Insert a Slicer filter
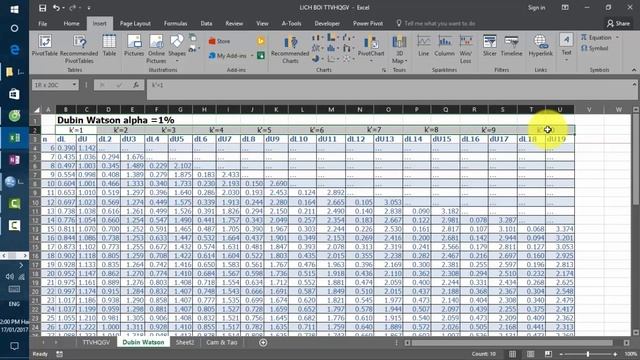 click(x=489, y=46)
